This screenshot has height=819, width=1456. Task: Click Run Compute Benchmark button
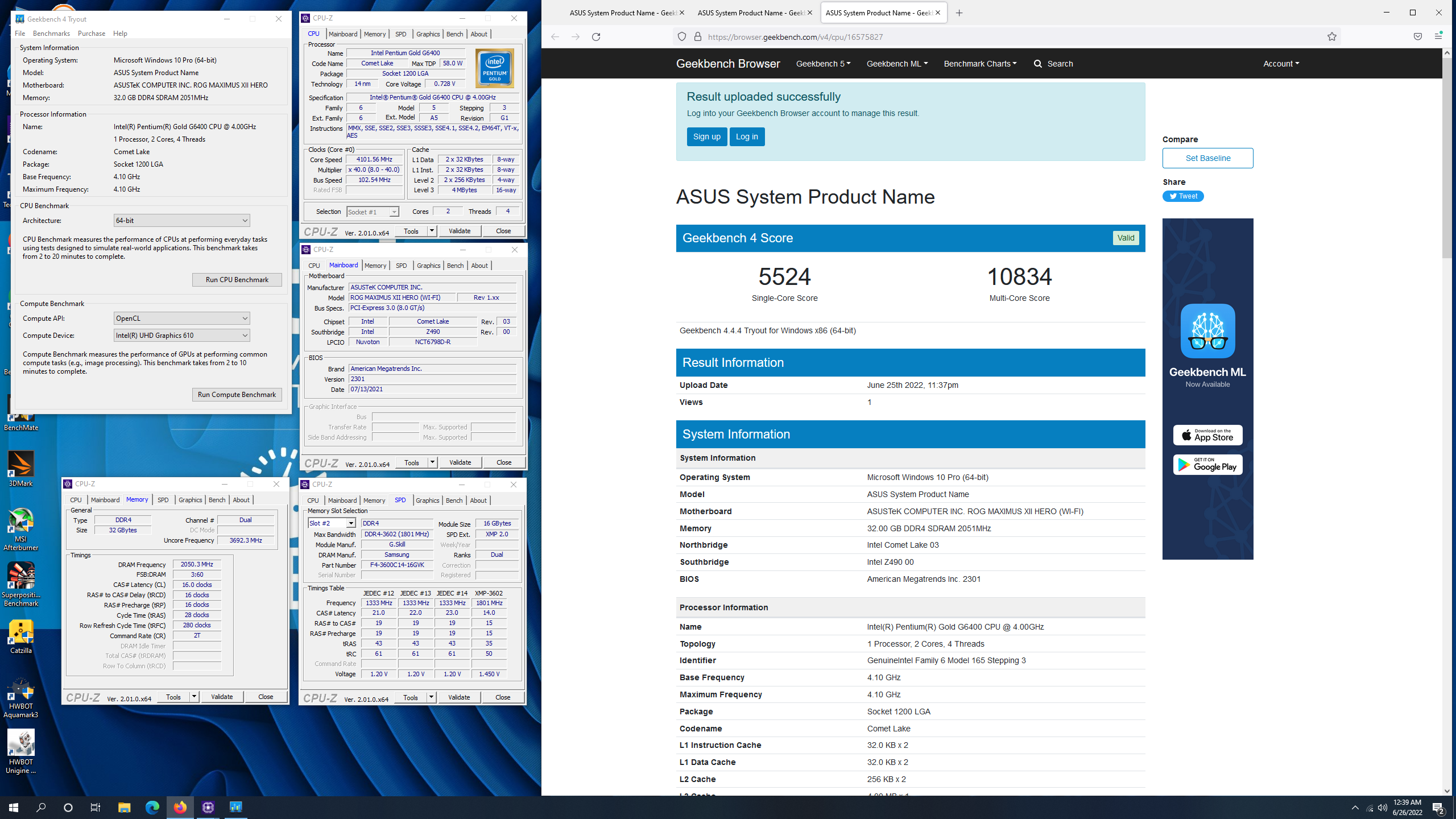[237, 395]
